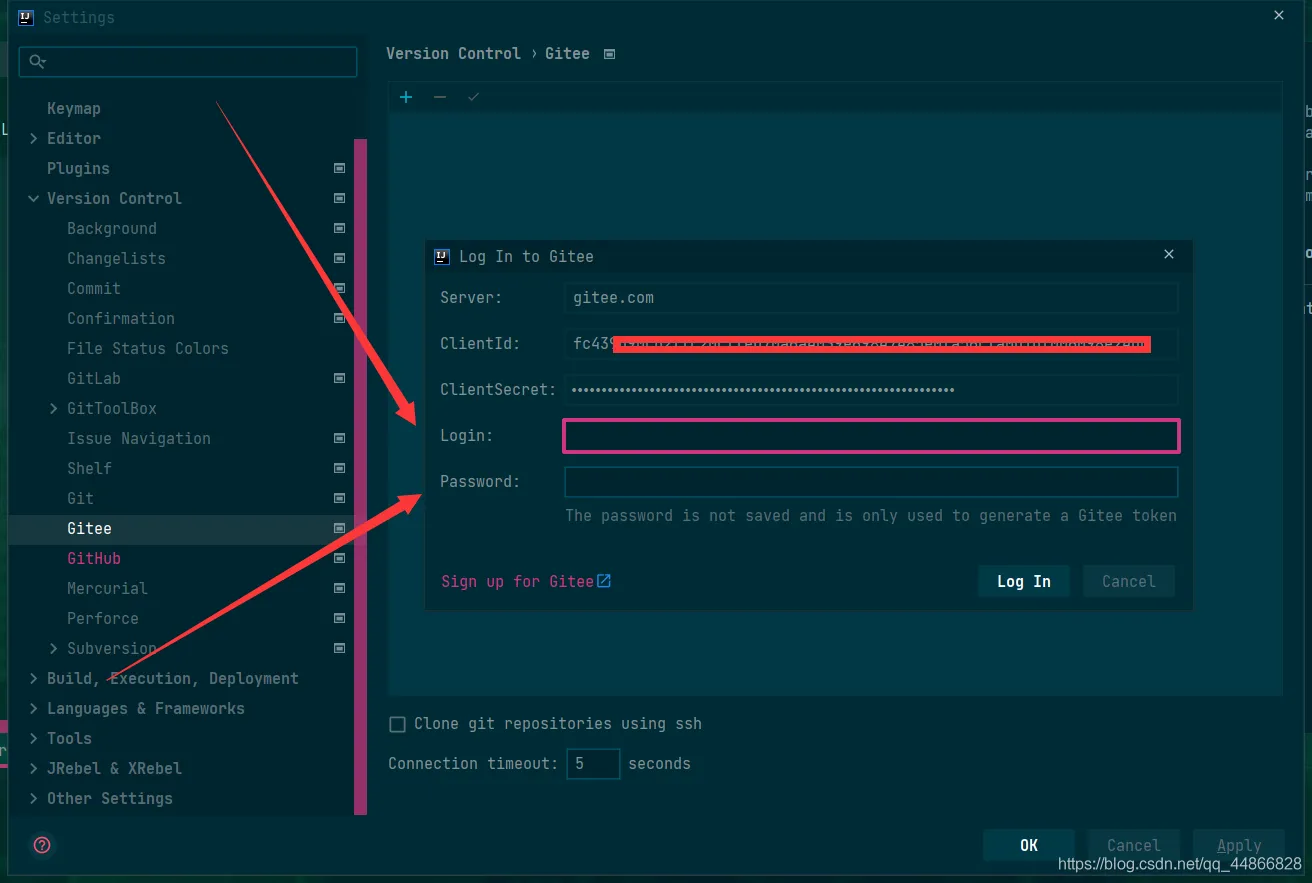Click the Connection timeout value field
Image resolution: width=1312 pixels, height=883 pixels.
tap(593, 764)
